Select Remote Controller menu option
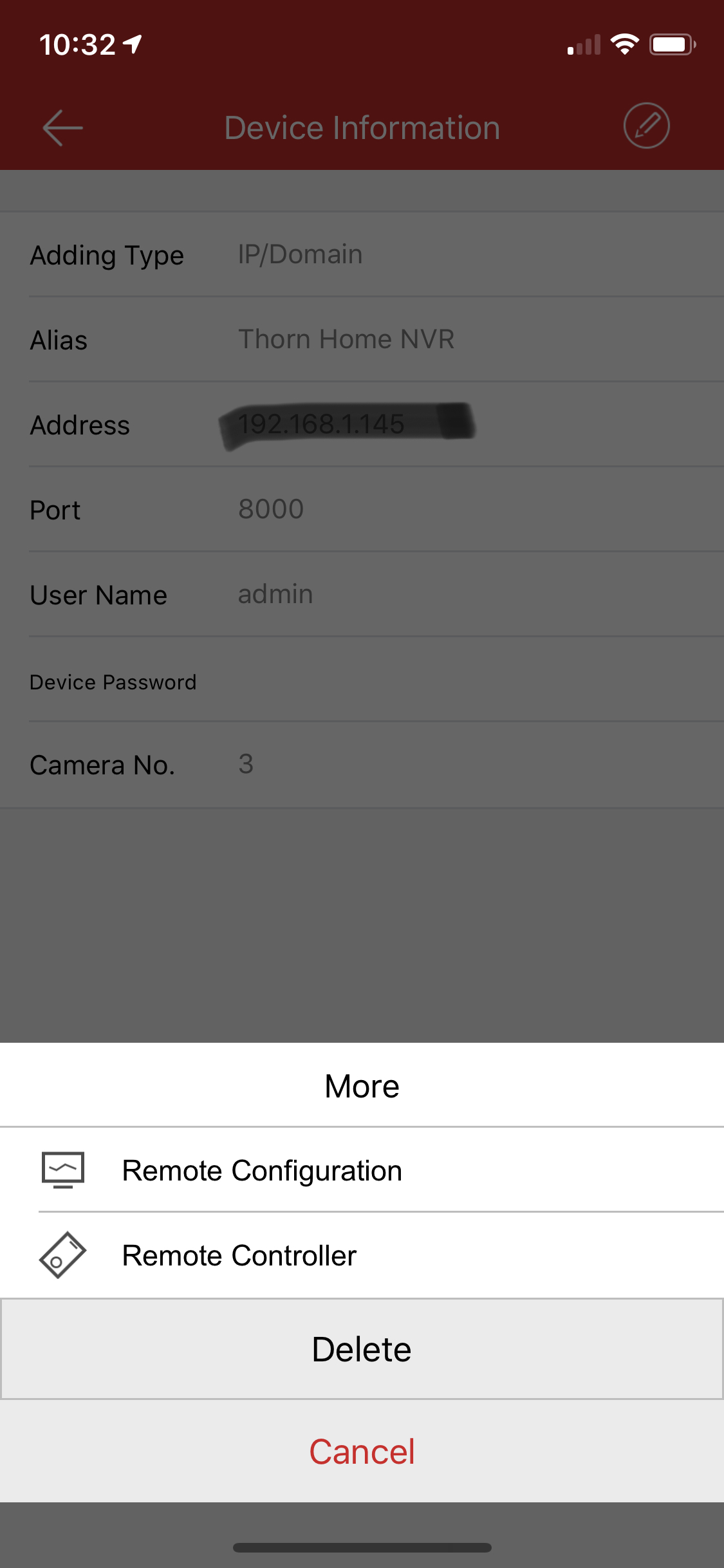 pyautogui.click(x=239, y=1255)
